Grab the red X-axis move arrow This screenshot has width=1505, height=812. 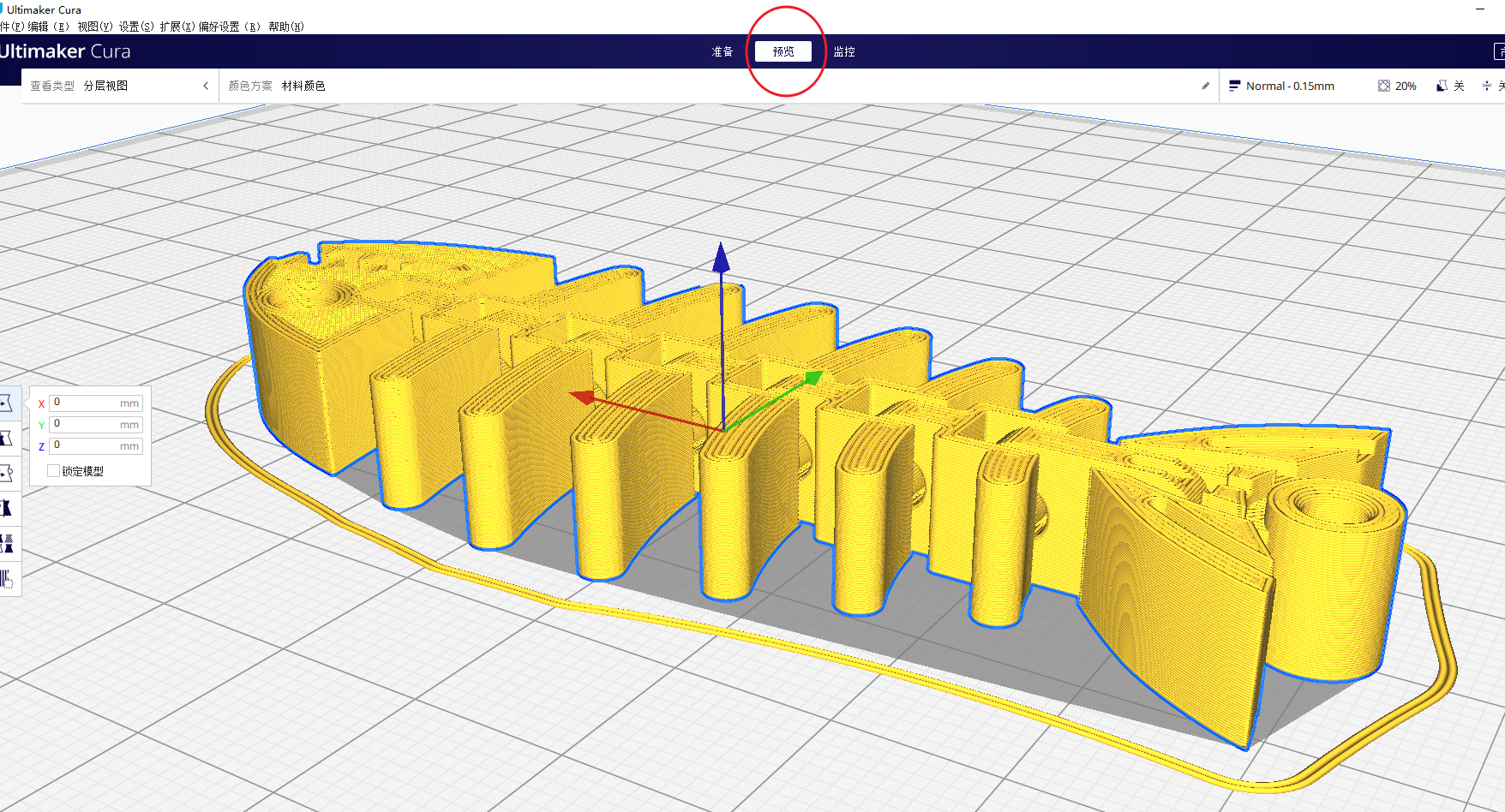pos(583,397)
